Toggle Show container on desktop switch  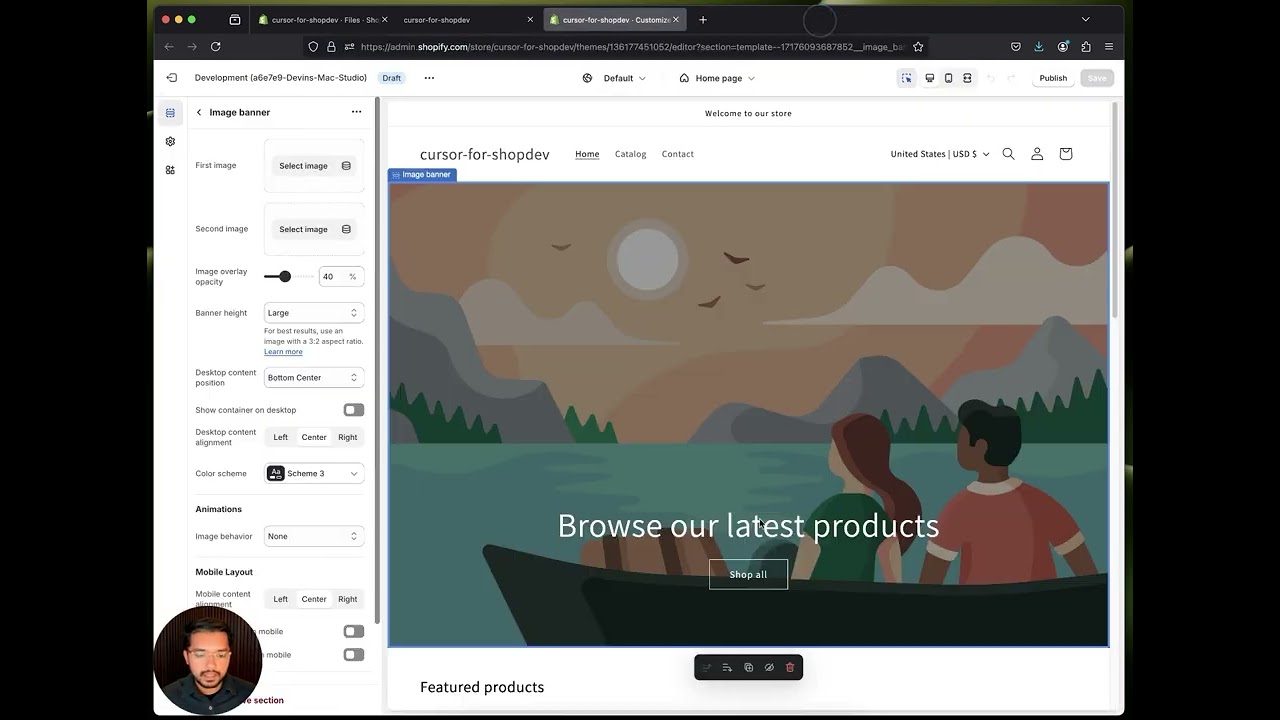point(353,410)
